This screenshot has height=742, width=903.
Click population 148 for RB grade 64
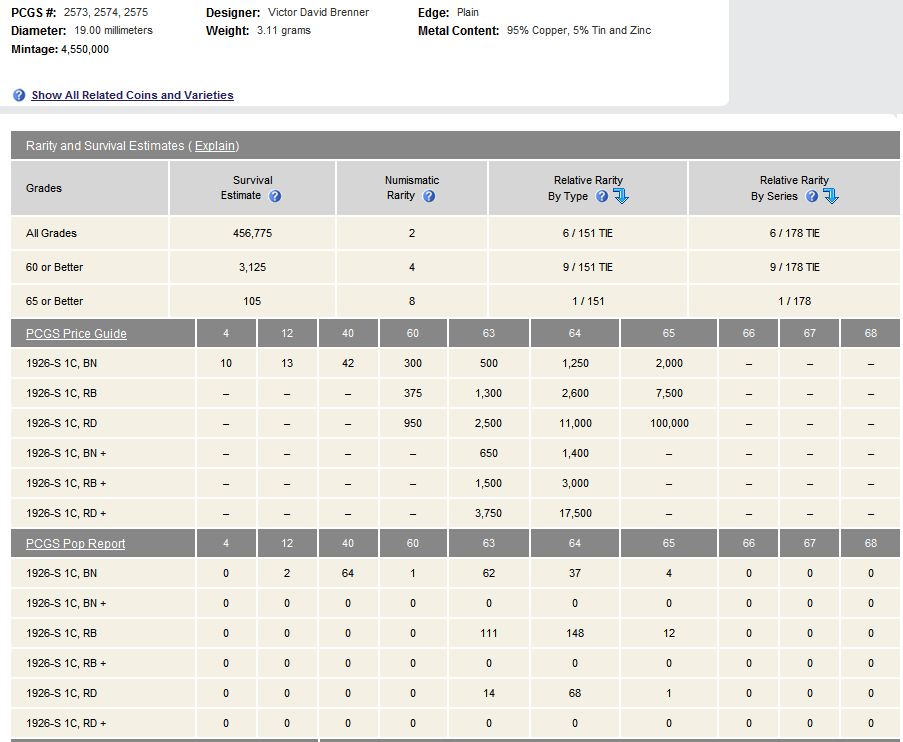click(575, 633)
